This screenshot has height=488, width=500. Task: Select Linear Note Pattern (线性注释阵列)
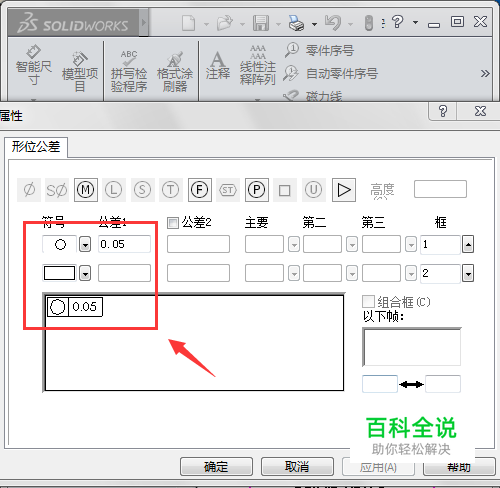pyautogui.click(x=258, y=65)
